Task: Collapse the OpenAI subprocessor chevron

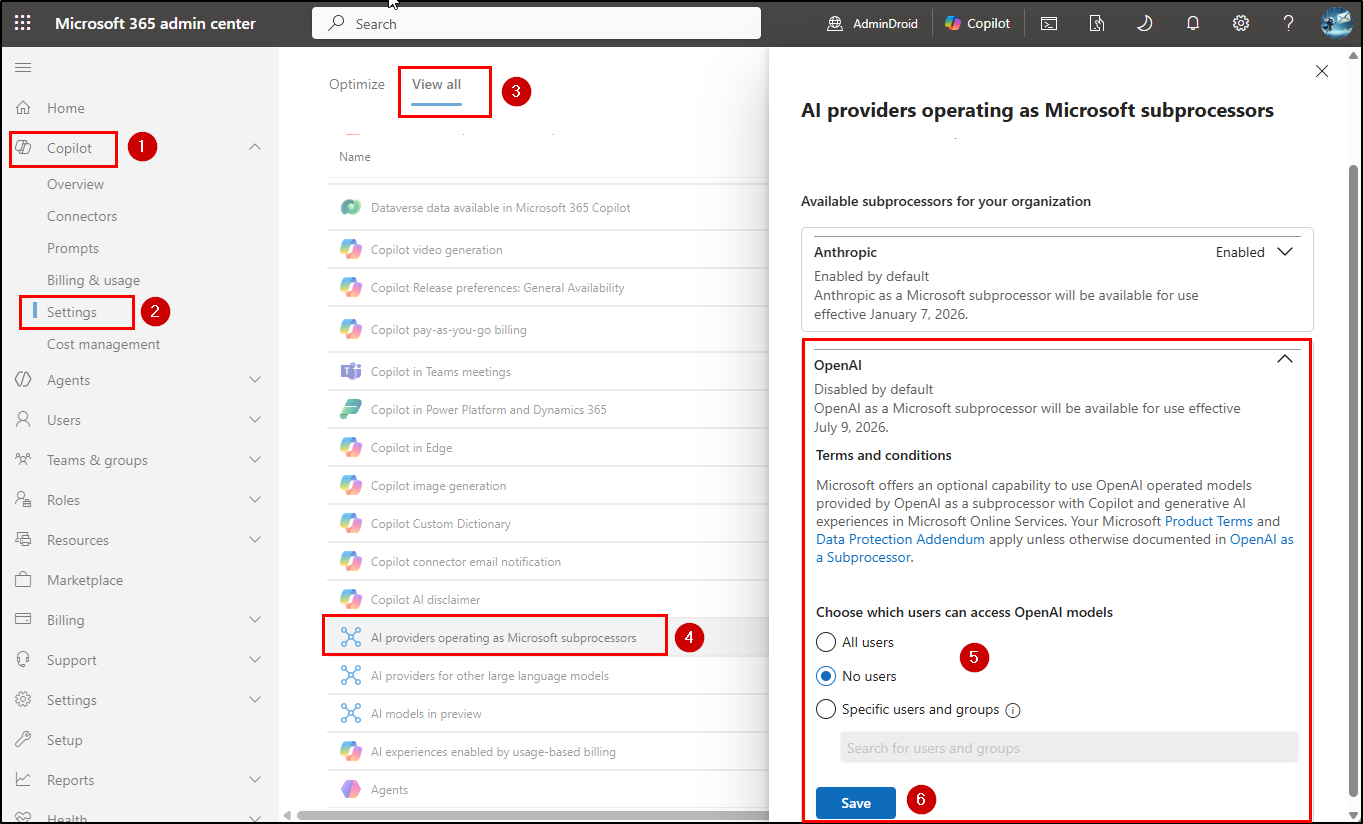Action: 1286,359
